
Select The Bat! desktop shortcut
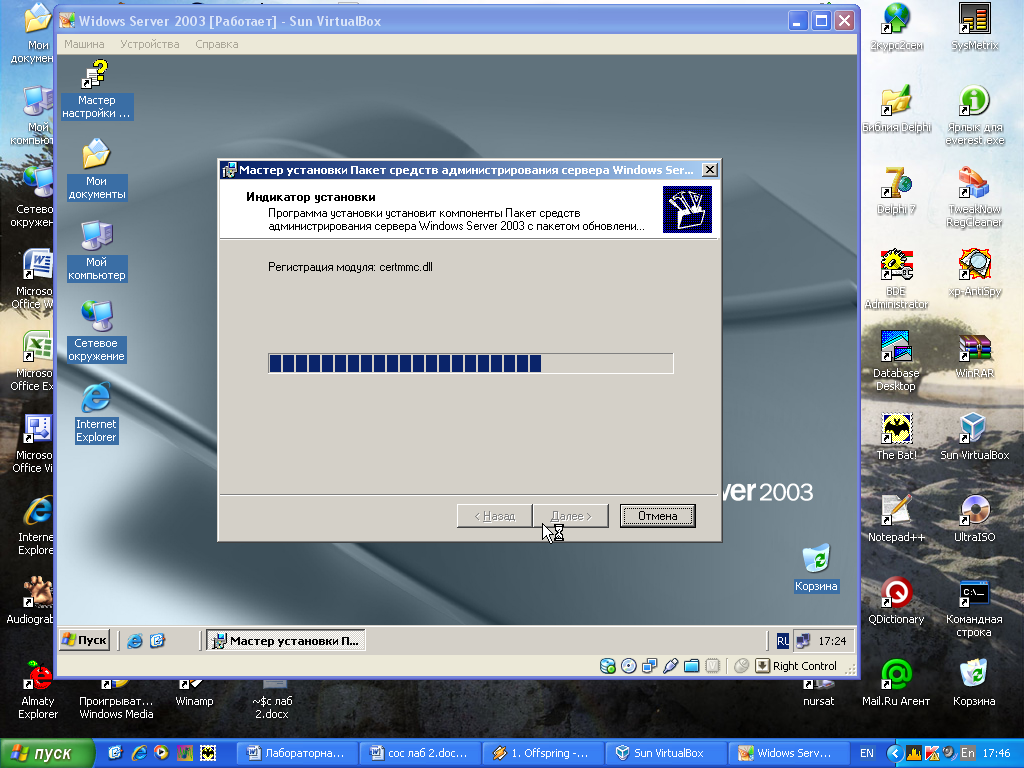click(x=896, y=437)
